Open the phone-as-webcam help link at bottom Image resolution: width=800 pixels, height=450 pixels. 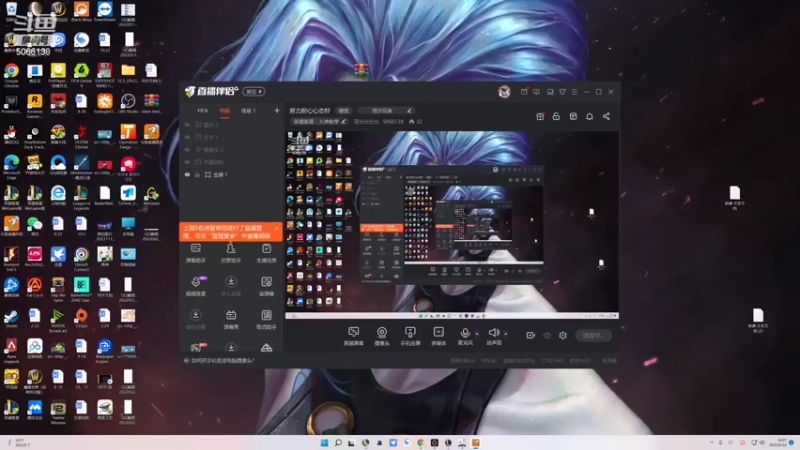click(x=222, y=361)
